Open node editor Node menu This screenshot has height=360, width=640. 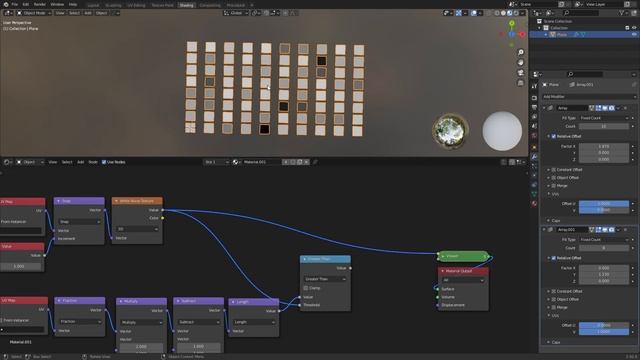click(x=93, y=162)
